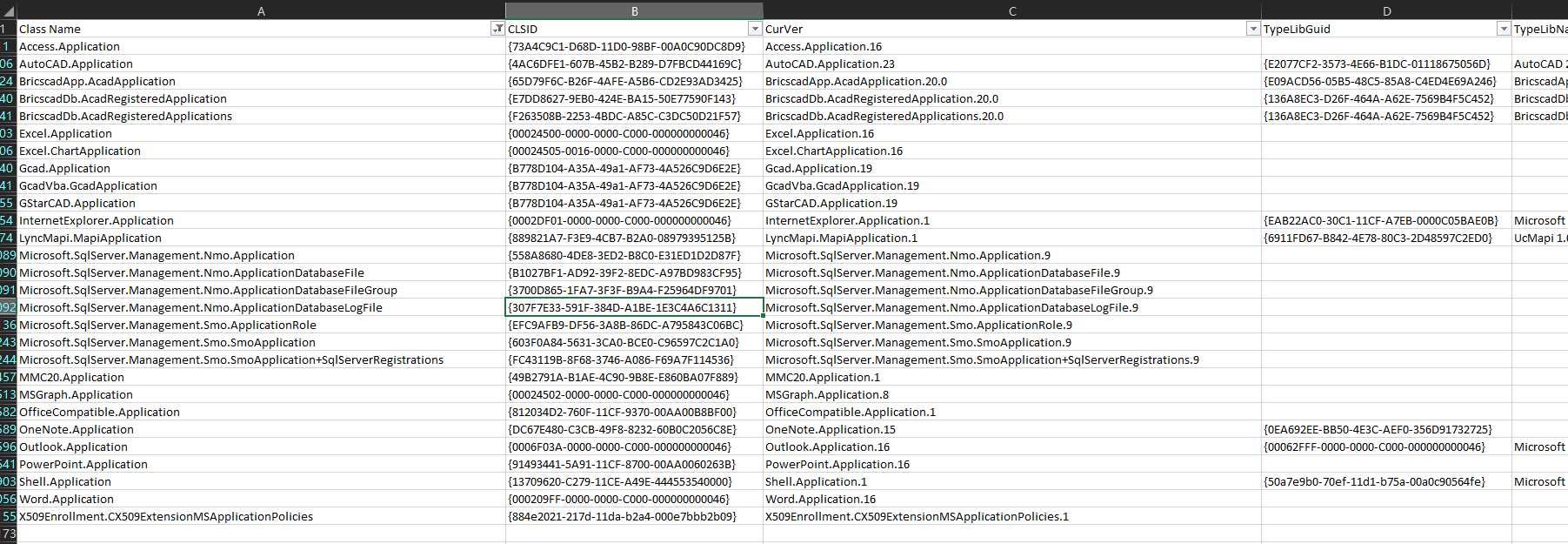
Task: Select the AutoCAD.Application class name cell
Action: click(261, 64)
